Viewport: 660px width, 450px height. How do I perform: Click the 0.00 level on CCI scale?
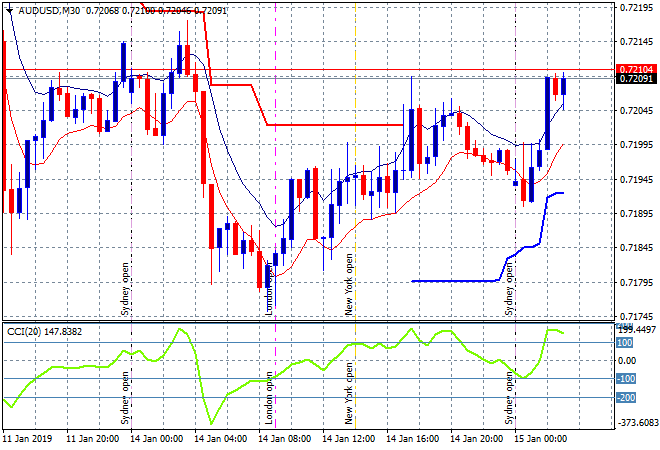pyautogui.click(x=626, y=361)
